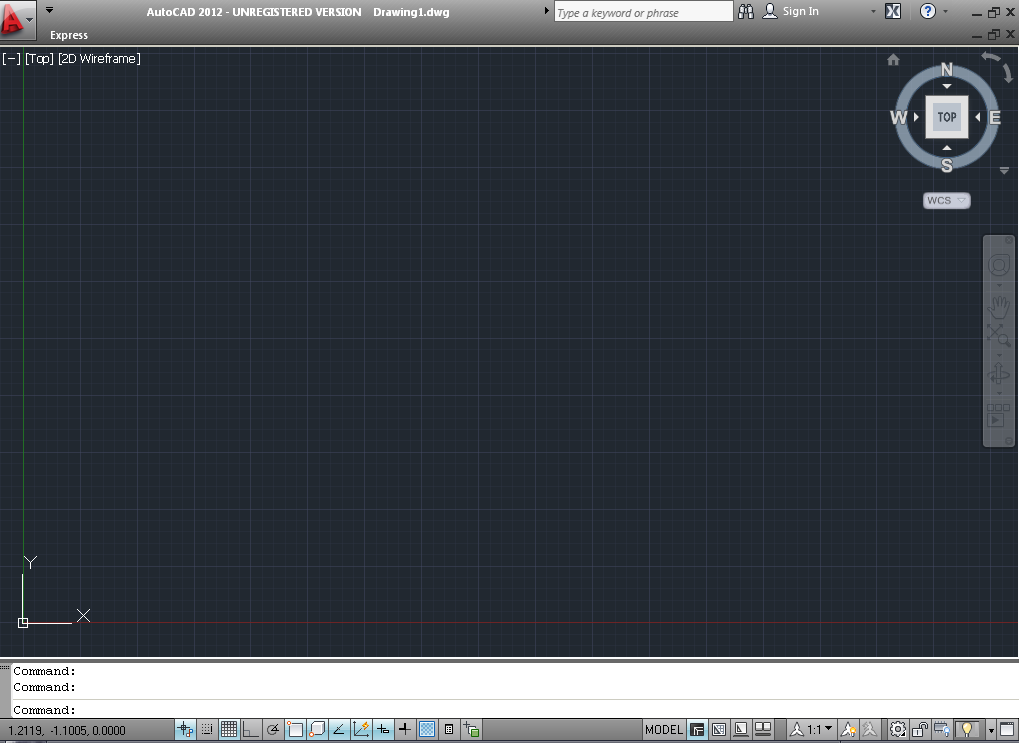The height and width of the screenshot is (743, 1019).
Task: Toggle Dynamic UCS in status bar
Action: (361, 729)
